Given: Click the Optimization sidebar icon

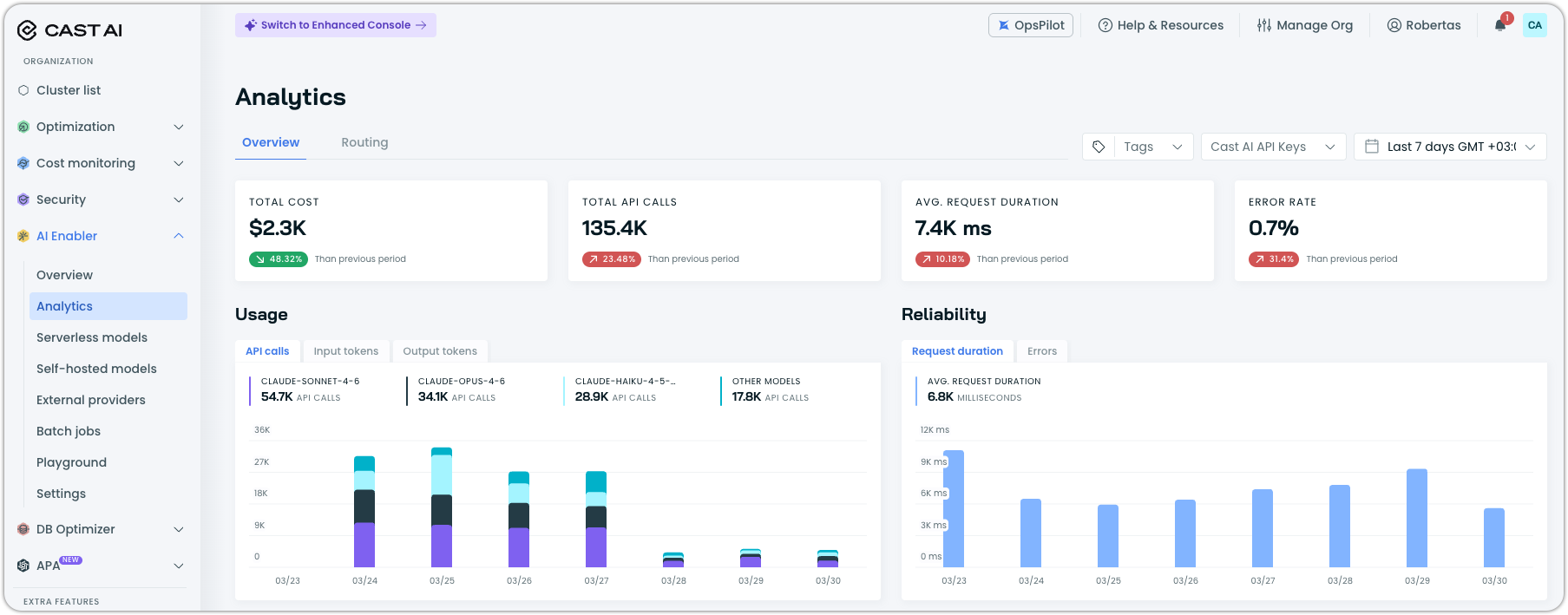Looking at the screenshot, I should click(23, 127).
